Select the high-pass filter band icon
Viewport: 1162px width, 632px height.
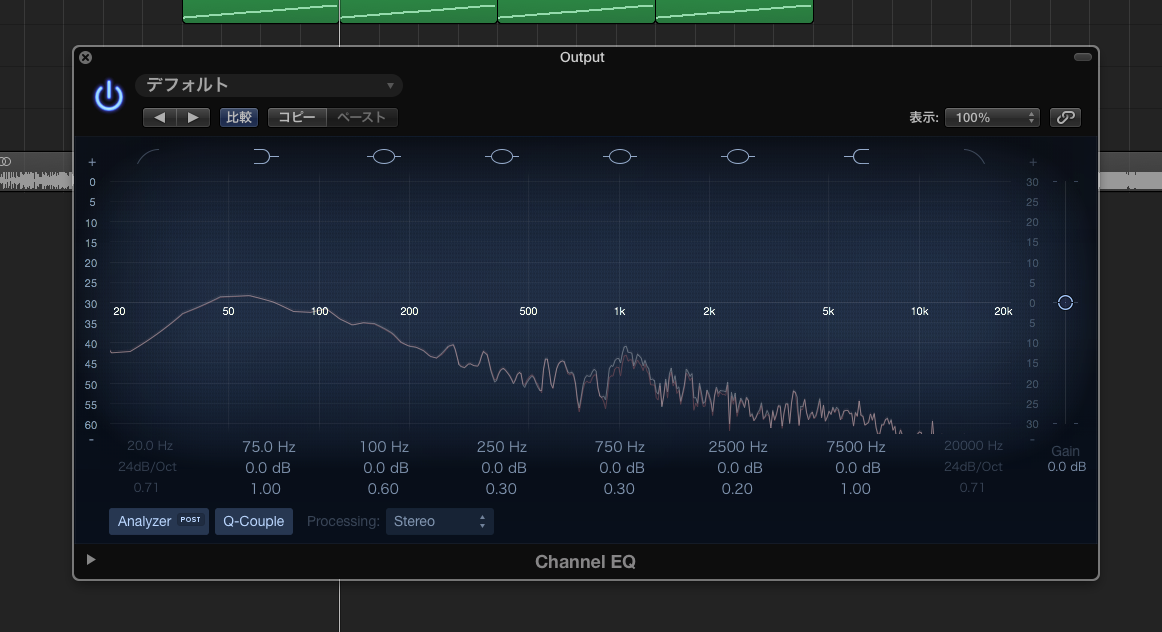(x=148, y=157)
